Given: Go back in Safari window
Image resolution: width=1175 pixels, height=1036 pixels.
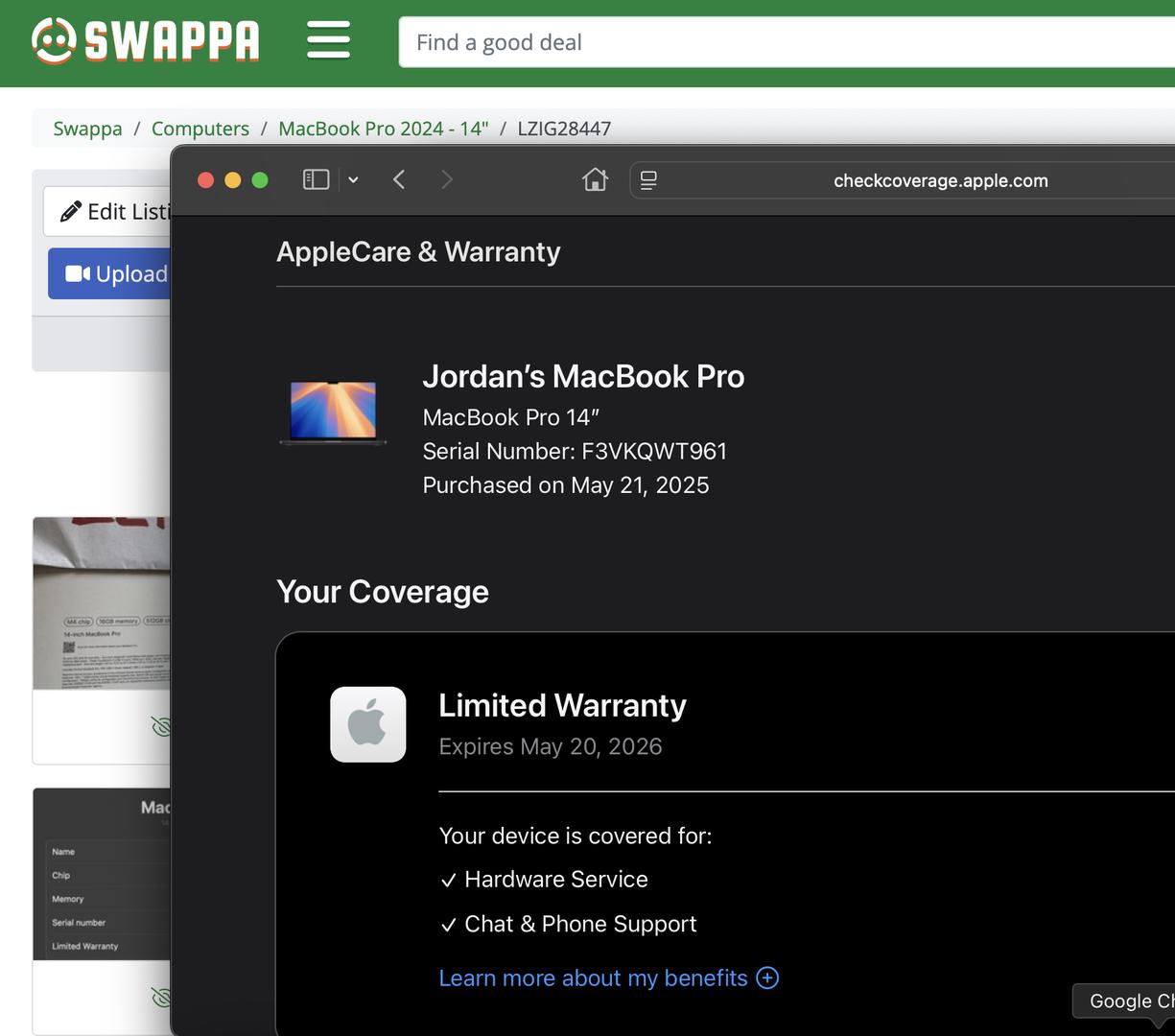Looking at the screenshot, I should 399,179.
